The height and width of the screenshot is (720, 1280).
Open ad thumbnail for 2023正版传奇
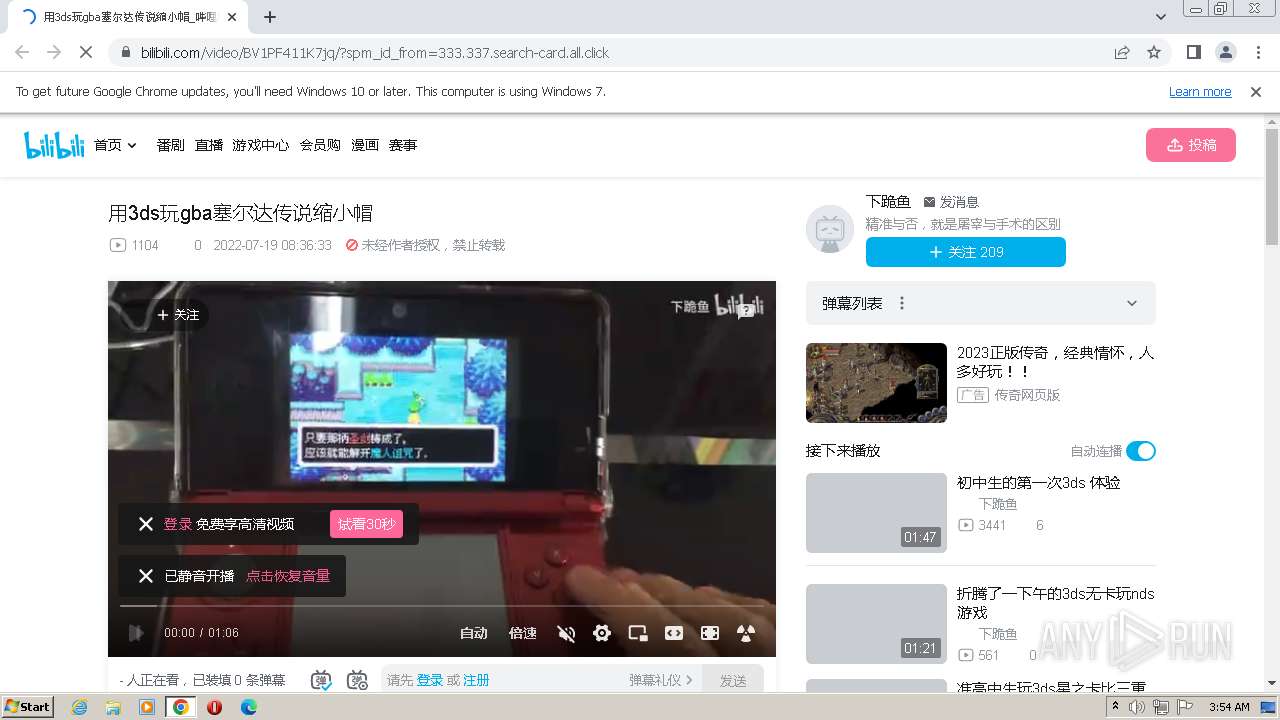pos(876,383)
